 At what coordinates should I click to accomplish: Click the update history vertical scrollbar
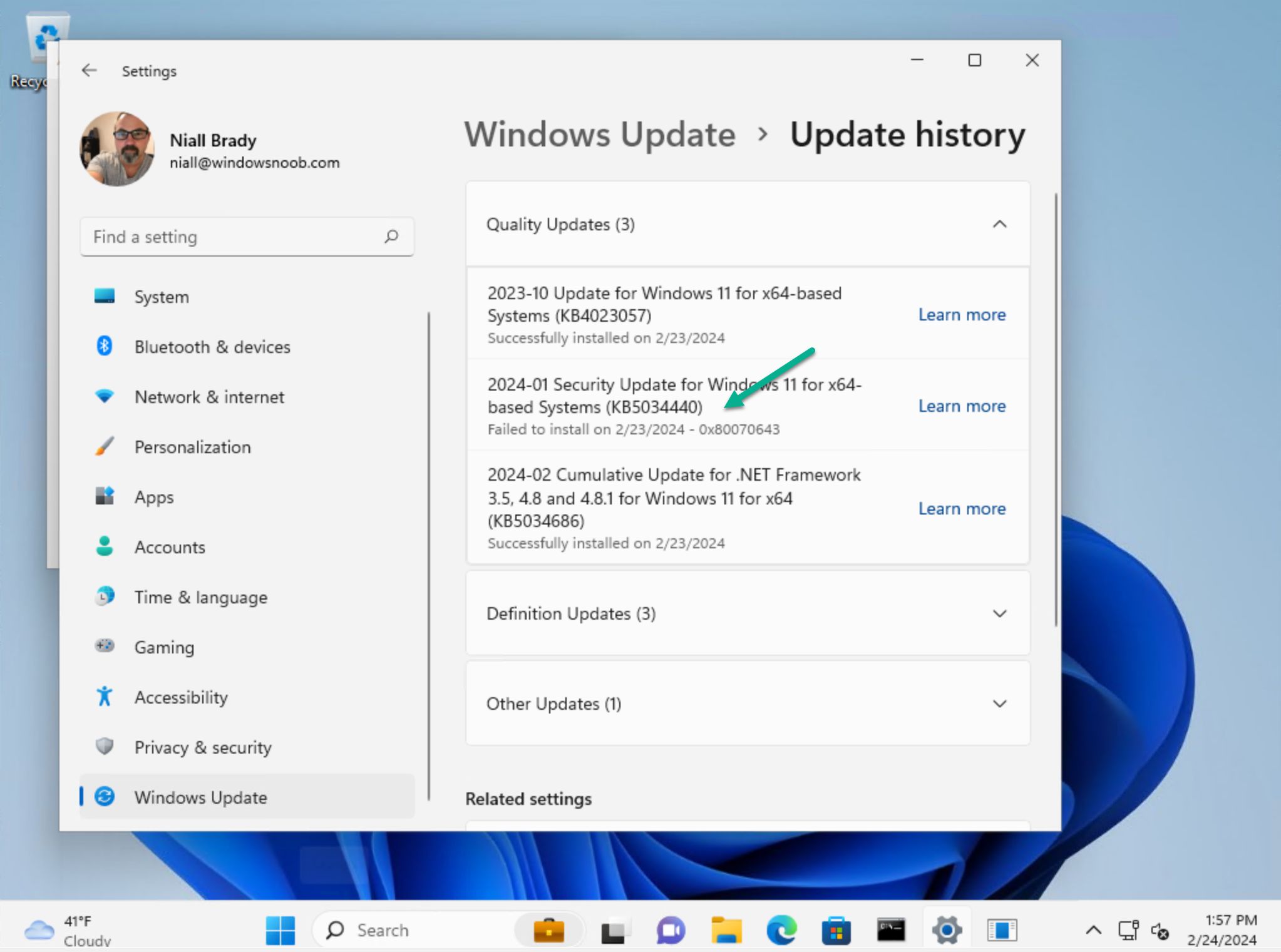[x=1056, y=410]
